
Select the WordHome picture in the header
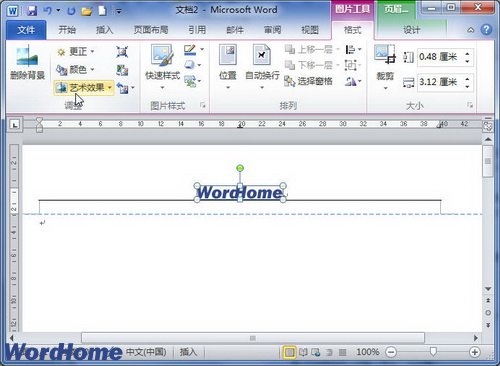tap(239, 193)
